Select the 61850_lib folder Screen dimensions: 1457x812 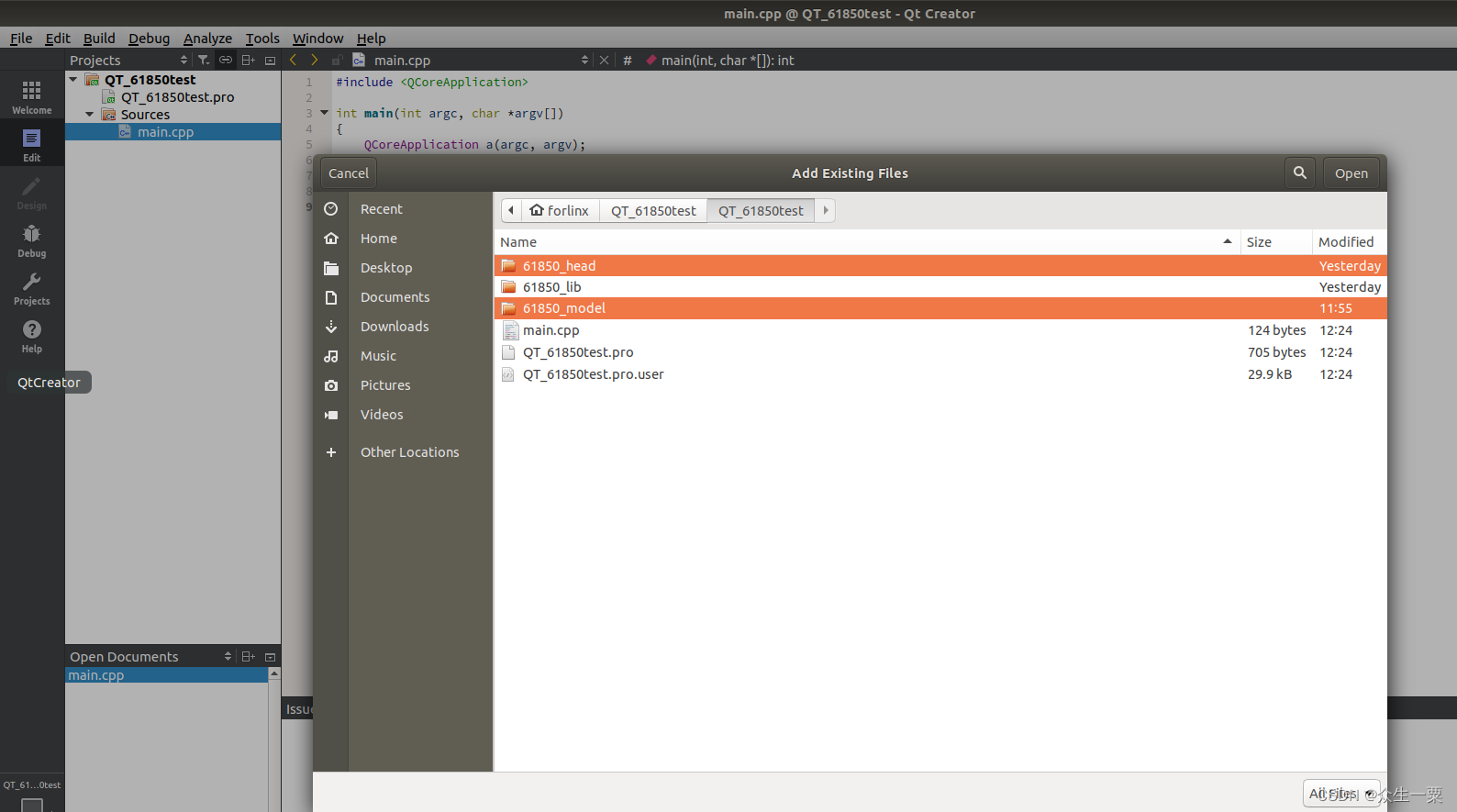[x=940, y=286]
